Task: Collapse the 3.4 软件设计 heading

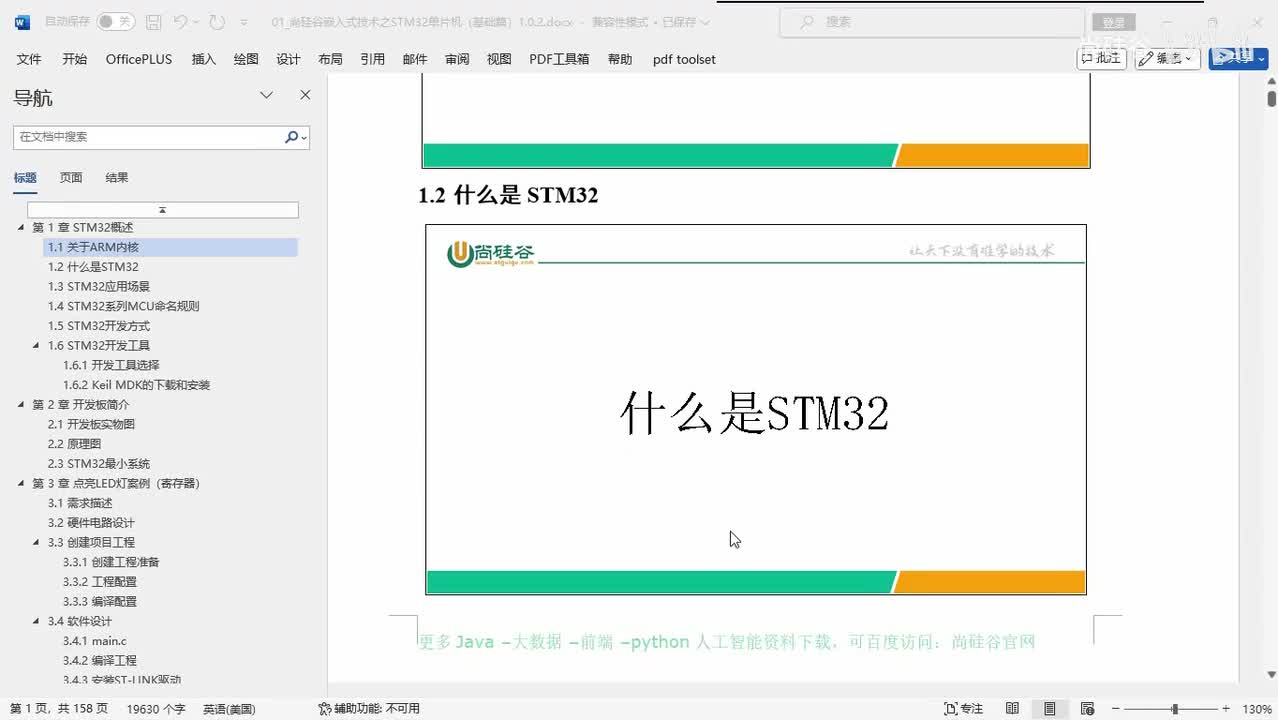Action: 37,622
